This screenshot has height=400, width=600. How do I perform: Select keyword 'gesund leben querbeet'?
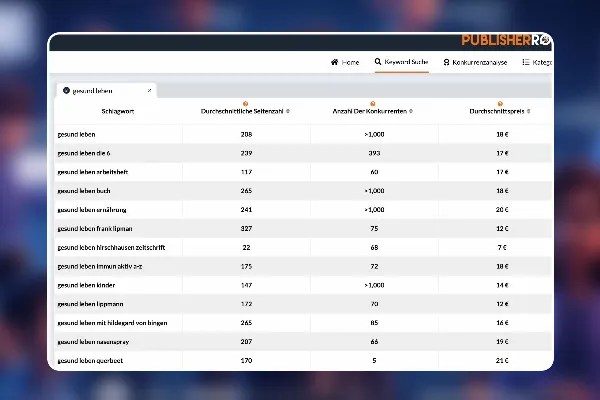pos(90,361)
